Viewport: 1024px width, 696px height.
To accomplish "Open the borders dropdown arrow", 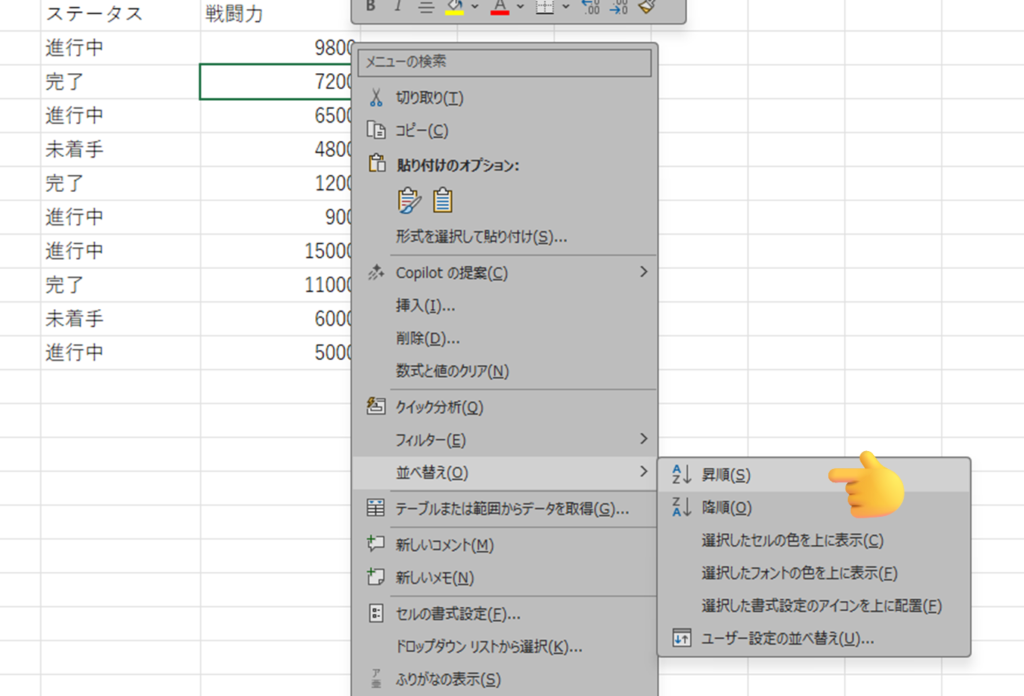I will tap(565, 6).
